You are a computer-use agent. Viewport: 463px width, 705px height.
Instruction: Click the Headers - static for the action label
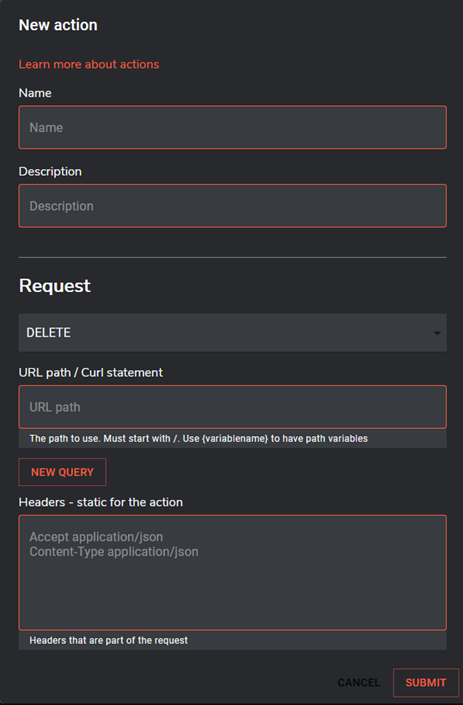click(101, 502)
